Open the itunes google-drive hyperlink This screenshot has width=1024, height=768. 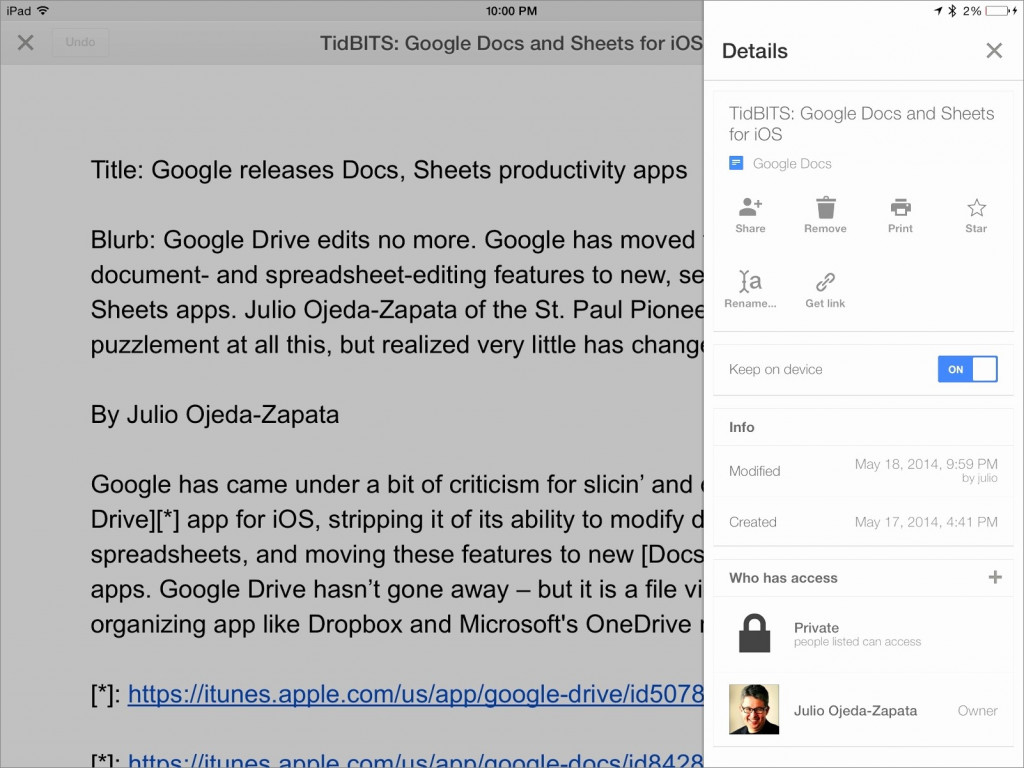coord(415,693)
